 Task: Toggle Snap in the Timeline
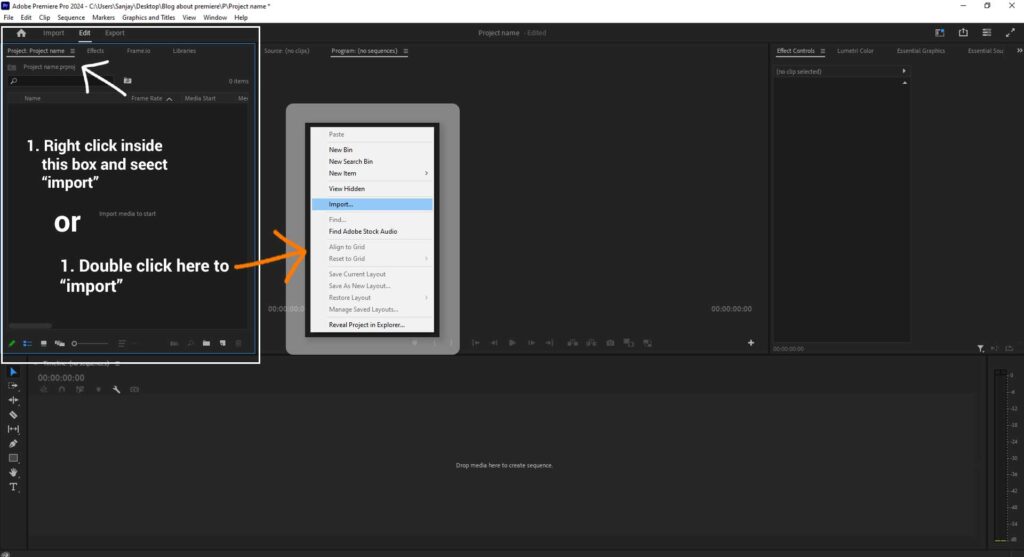point(62,389)
